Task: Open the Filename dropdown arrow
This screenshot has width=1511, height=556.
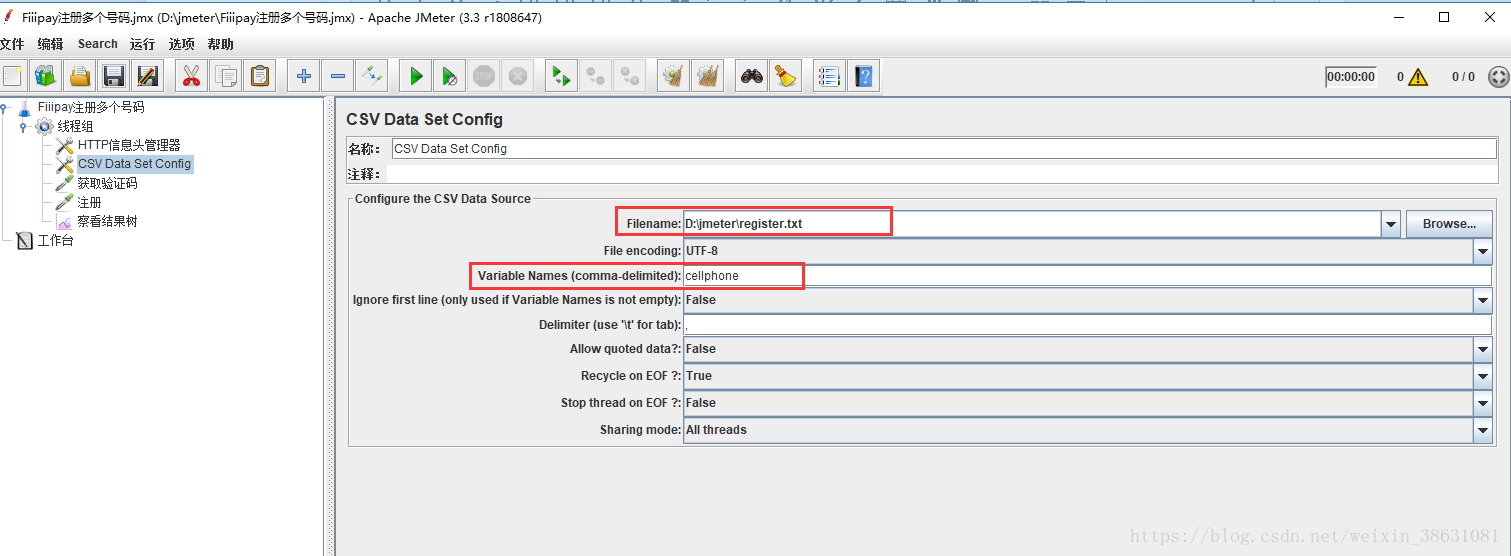Action: (1391, 224)
